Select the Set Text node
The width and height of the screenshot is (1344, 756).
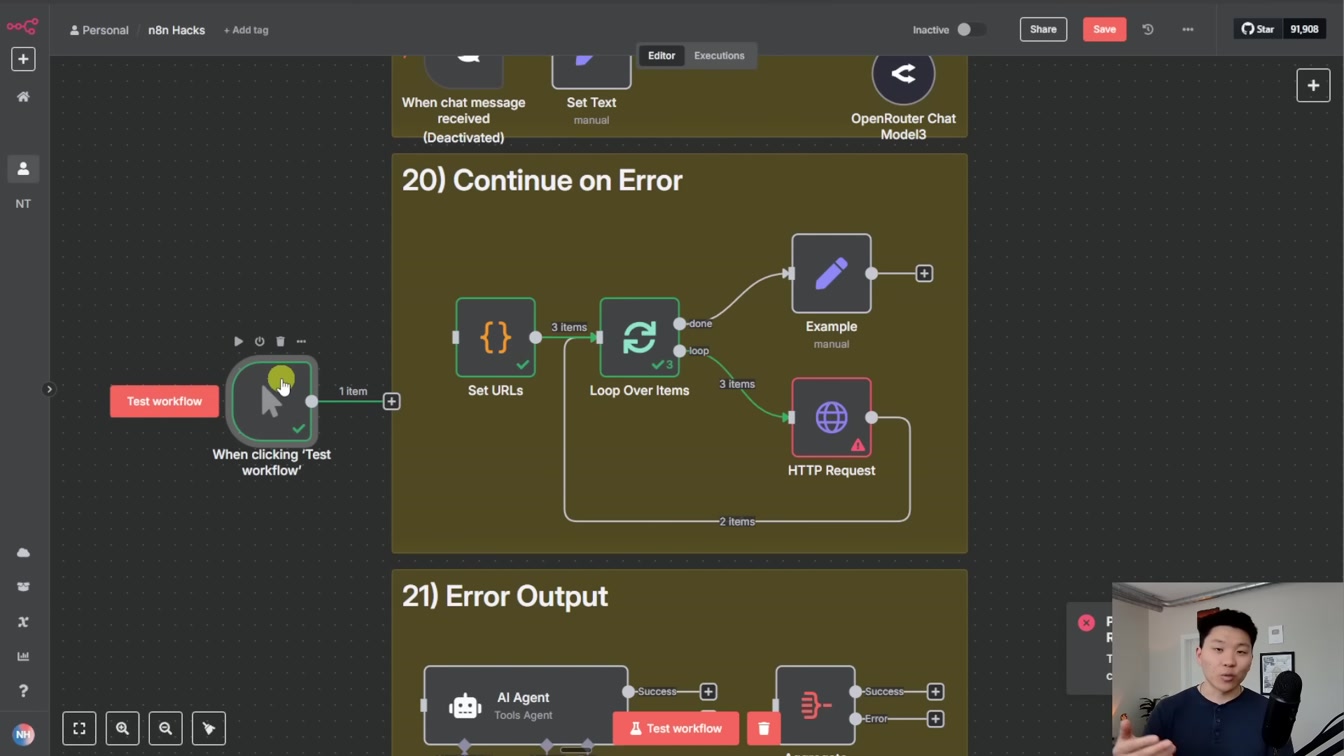(591, 72)
